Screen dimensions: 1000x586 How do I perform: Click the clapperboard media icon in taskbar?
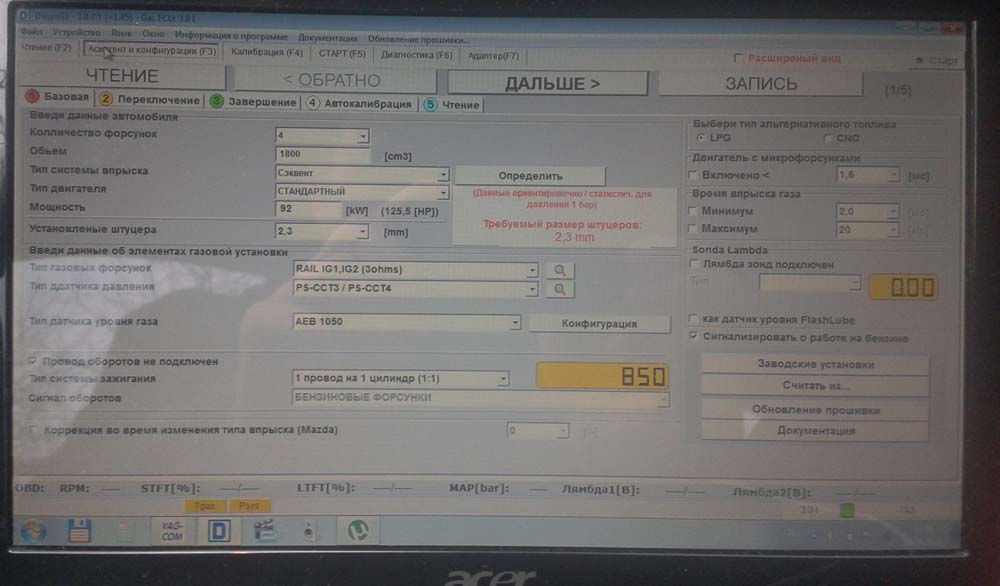tap(264, 530)
